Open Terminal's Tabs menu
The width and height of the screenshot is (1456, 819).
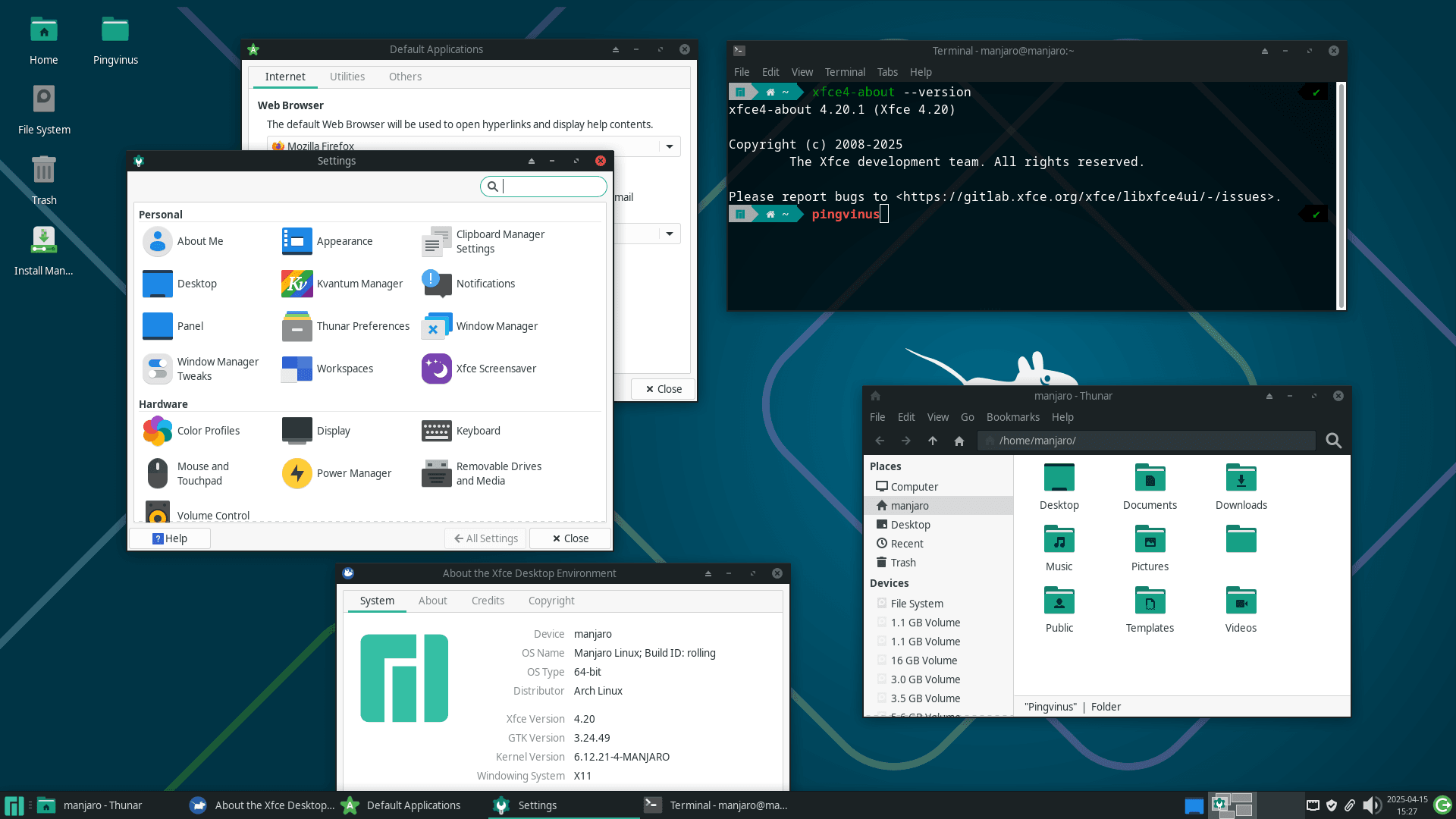click(887, 72)
